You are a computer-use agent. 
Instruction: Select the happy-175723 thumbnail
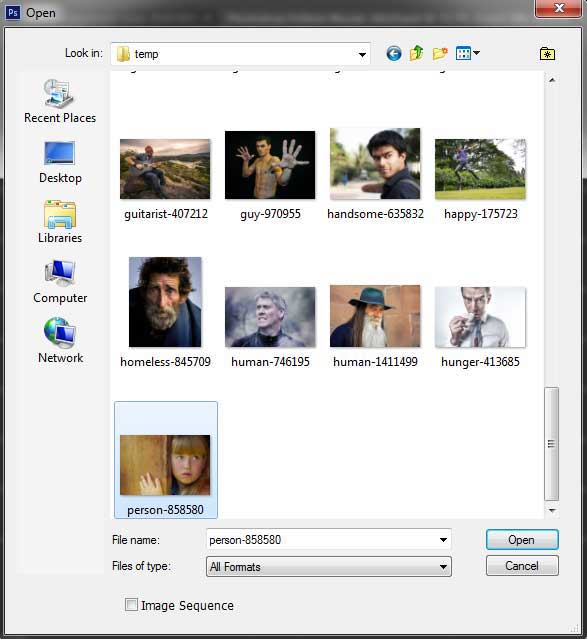coord(480,169)
